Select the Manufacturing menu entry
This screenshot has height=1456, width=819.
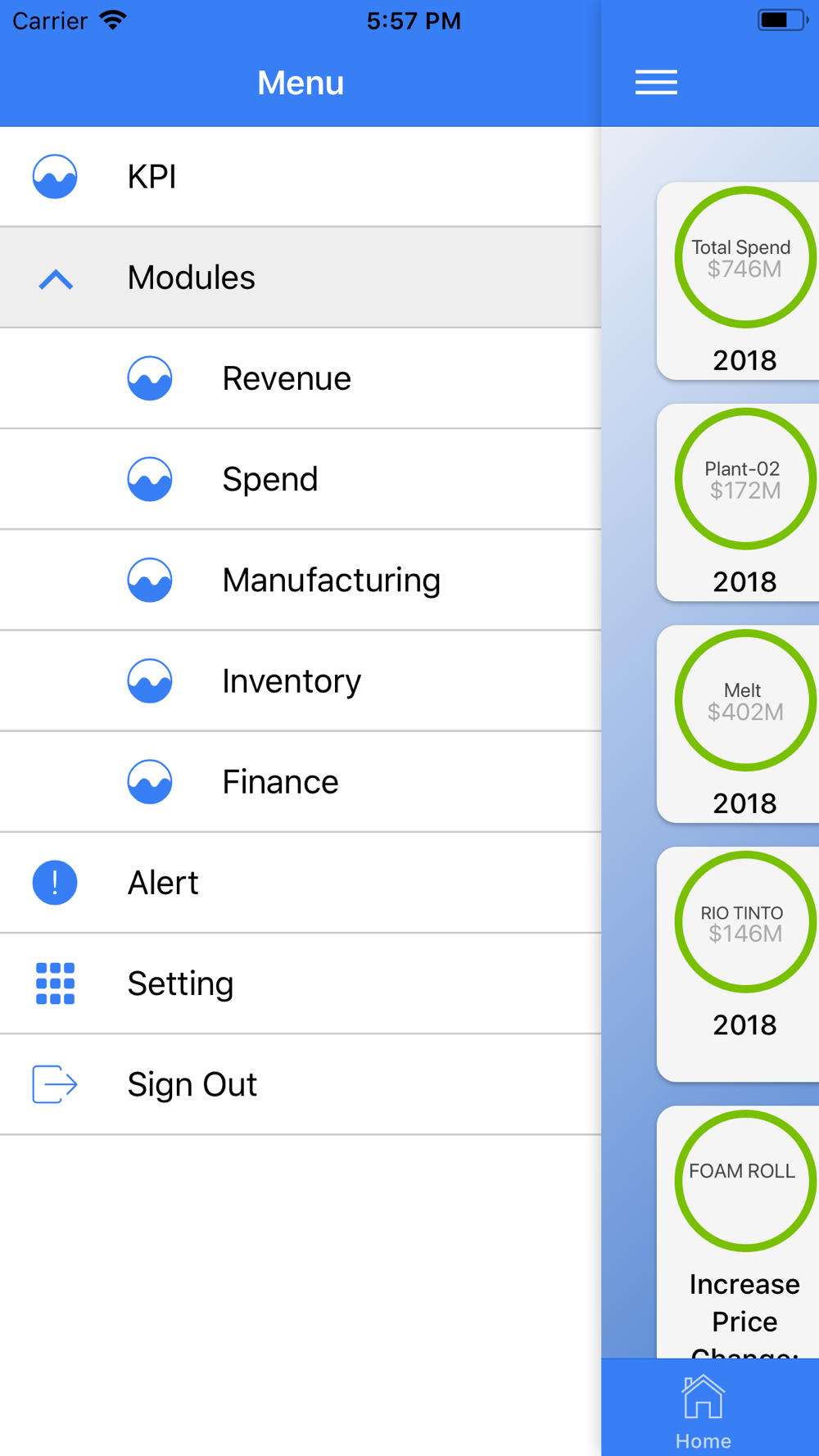[301, 580]
